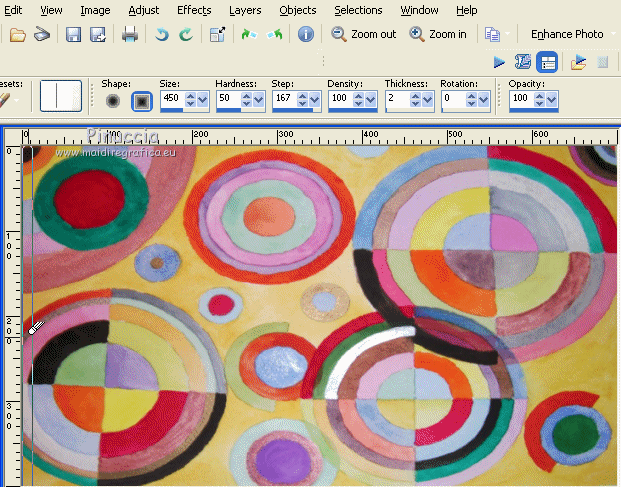Click the blue info icon

[x=306, y=34]
